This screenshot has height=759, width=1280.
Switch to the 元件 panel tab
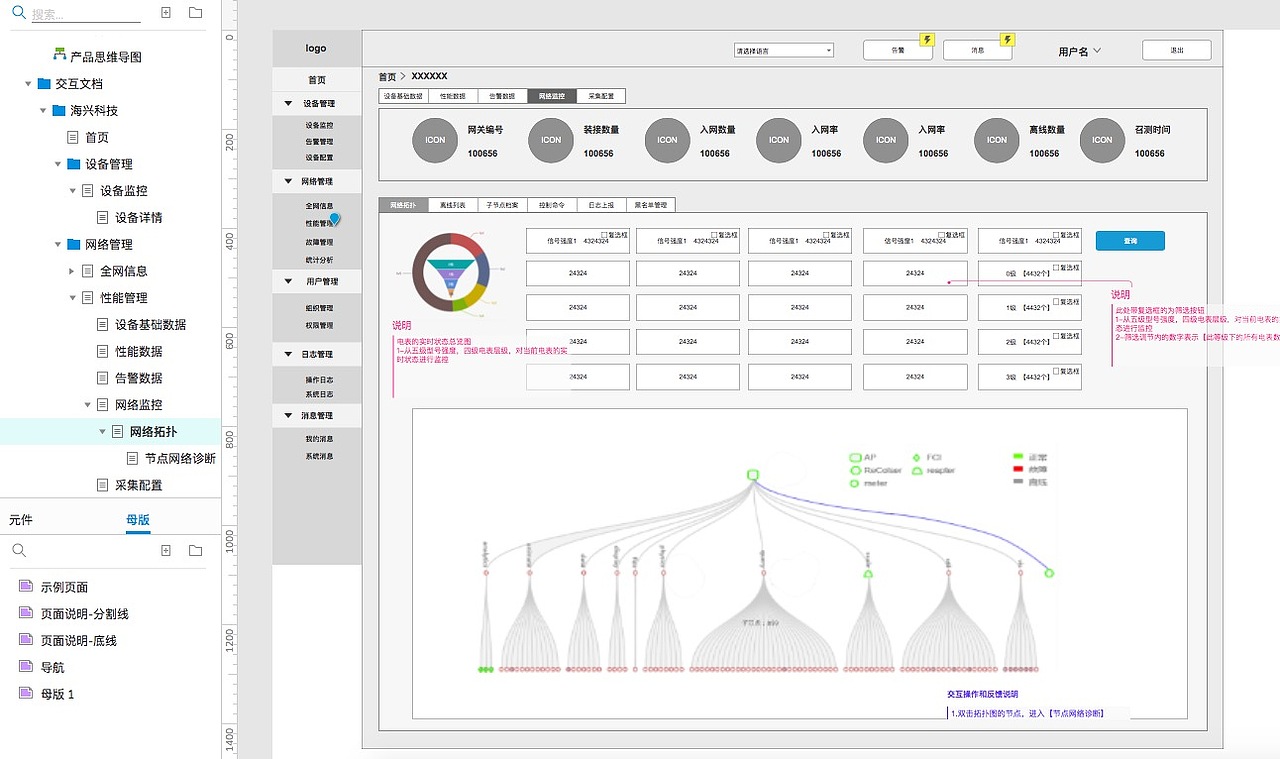pos(21,520)
